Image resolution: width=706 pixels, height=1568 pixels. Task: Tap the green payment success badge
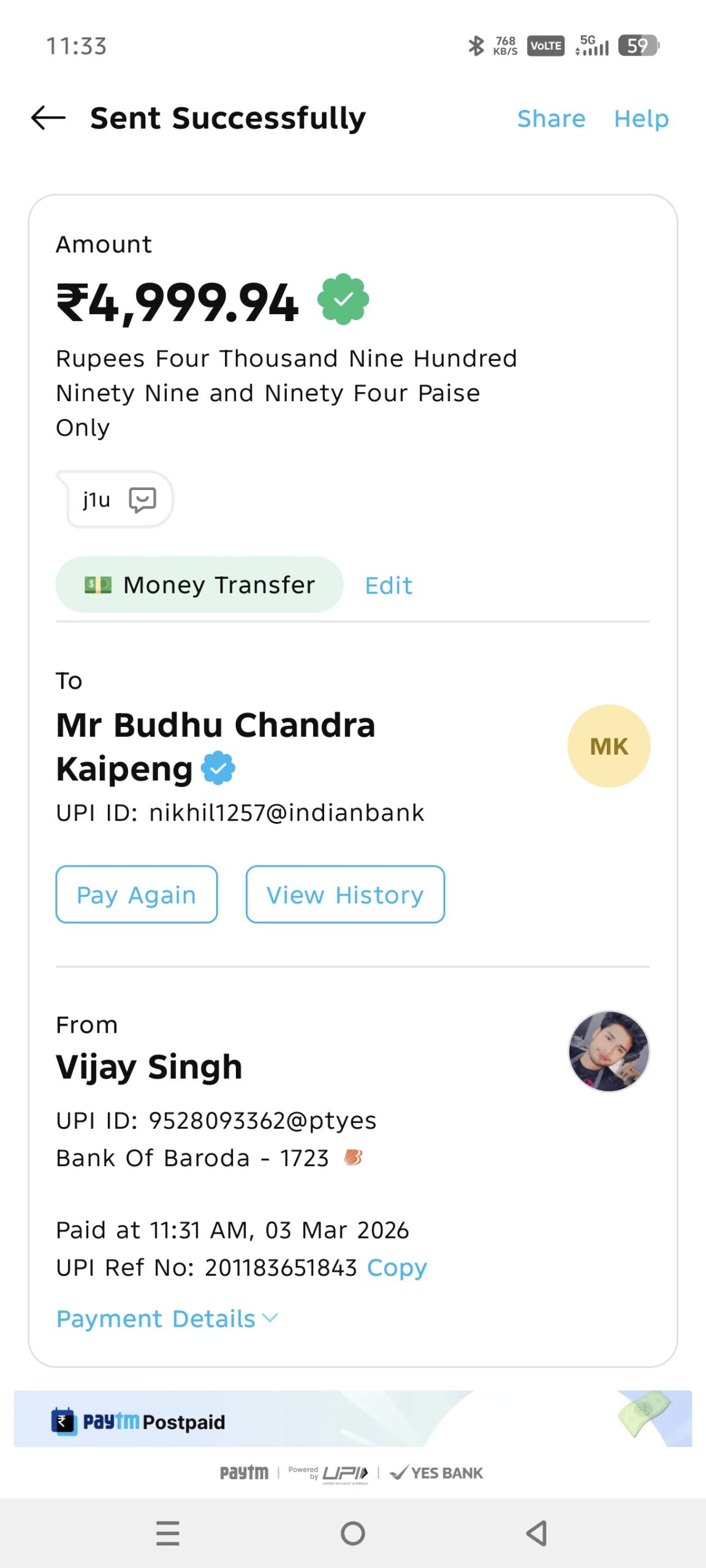(343, 299)
